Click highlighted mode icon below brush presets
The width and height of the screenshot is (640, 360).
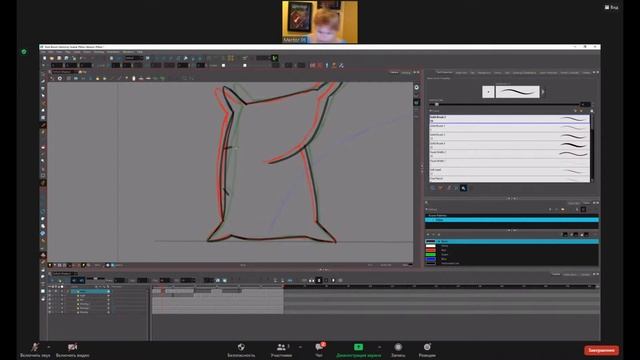[463, 188]
